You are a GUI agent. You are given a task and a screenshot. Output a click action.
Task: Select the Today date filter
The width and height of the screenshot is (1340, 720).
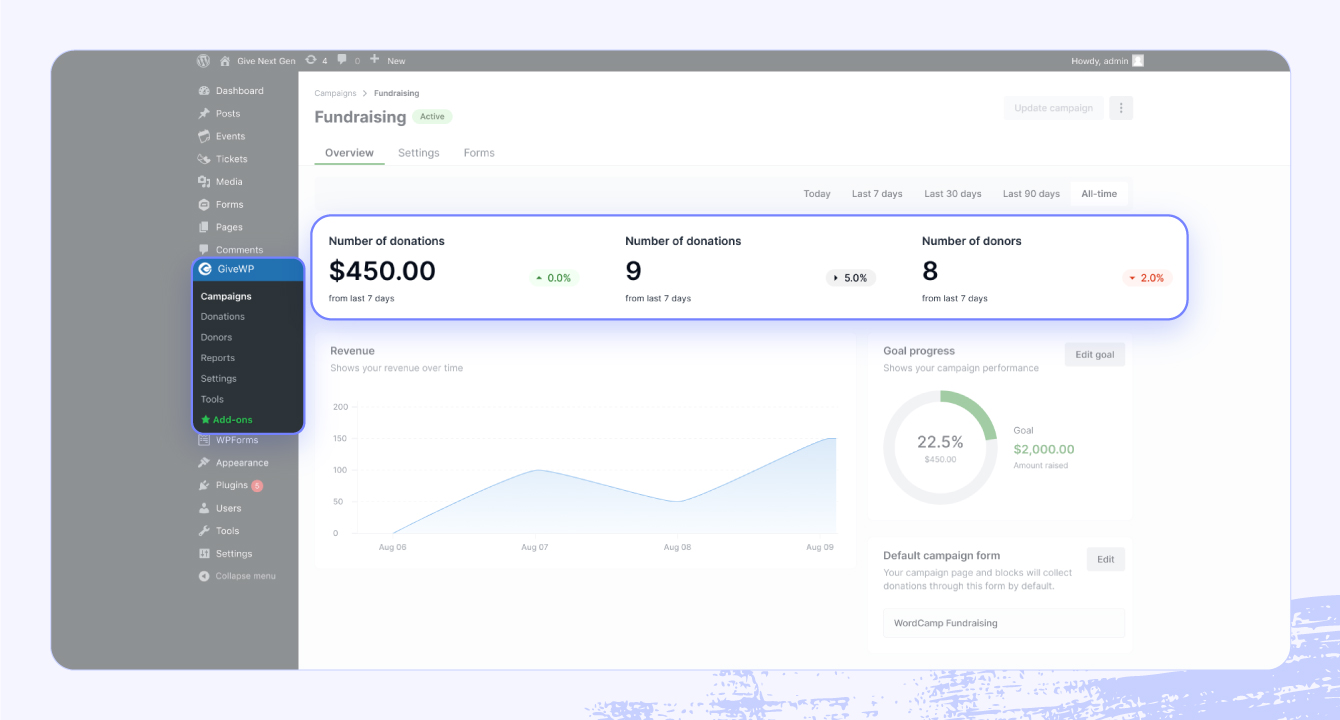click(817, 193)
